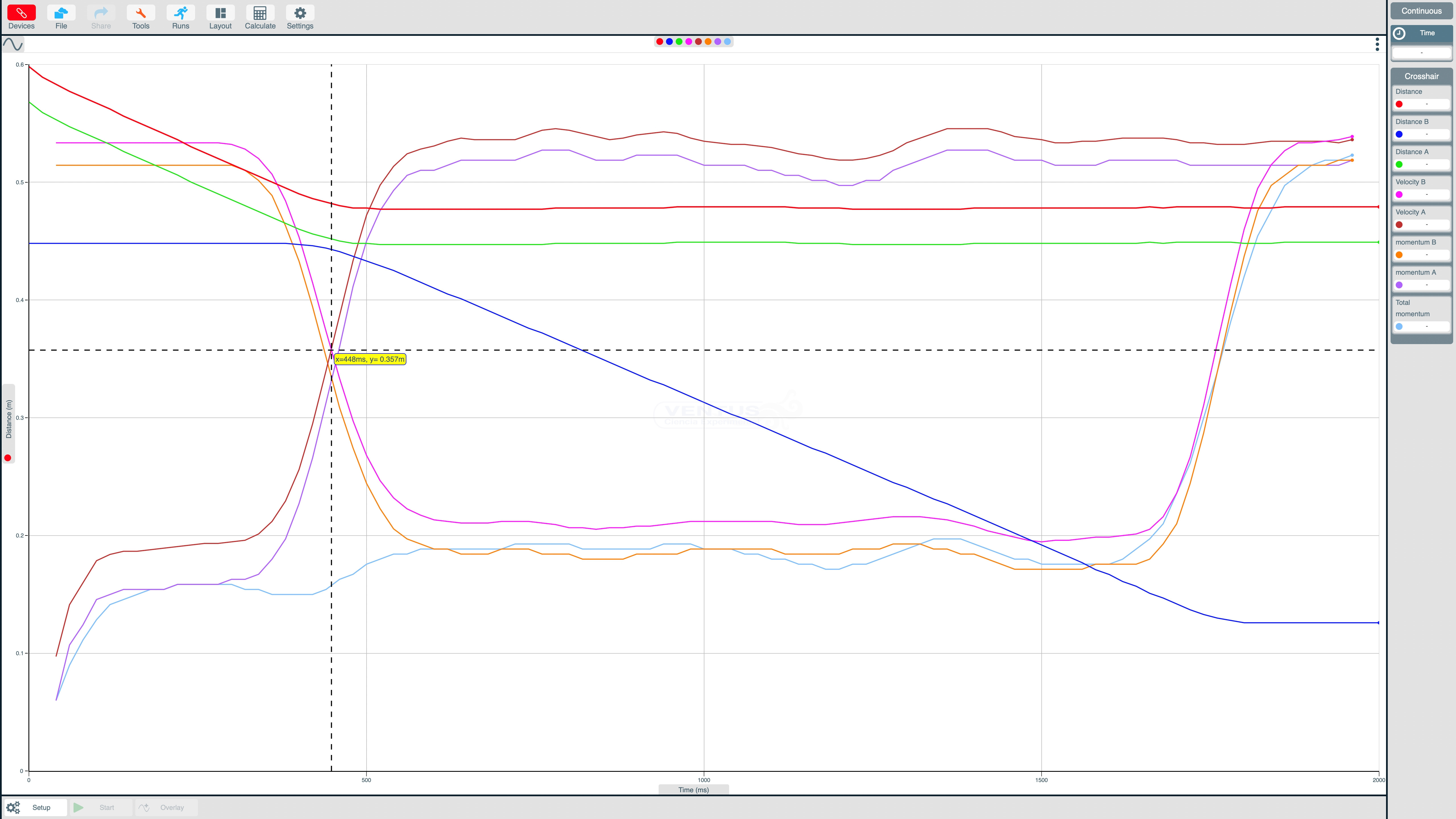
Task: Click the green legend dot at top
Action: pyautogui.click(x=679, y=41)
